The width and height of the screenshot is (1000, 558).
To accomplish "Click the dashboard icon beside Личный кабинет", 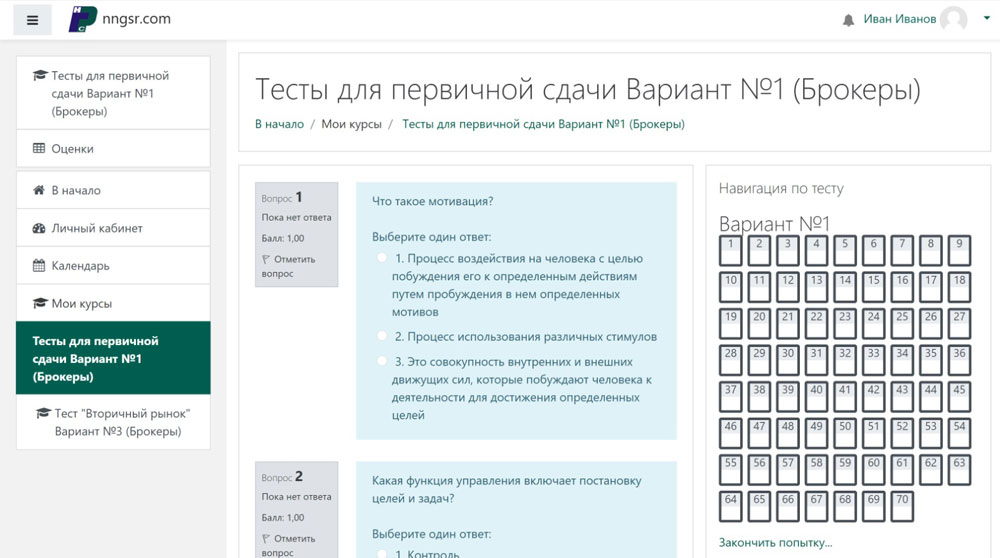I will coord(39,228).
